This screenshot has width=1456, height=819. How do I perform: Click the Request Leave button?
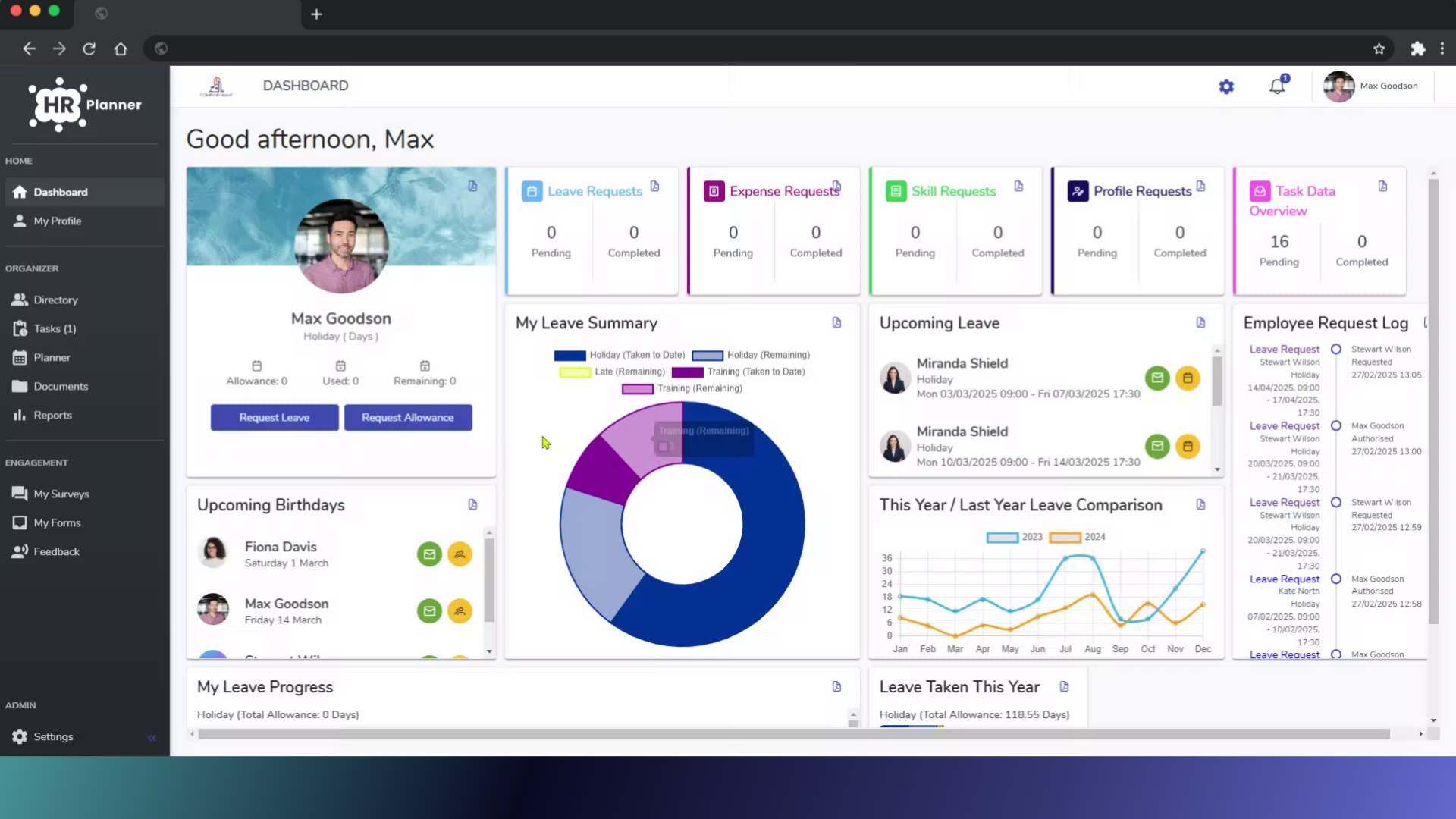click(275, 417)
